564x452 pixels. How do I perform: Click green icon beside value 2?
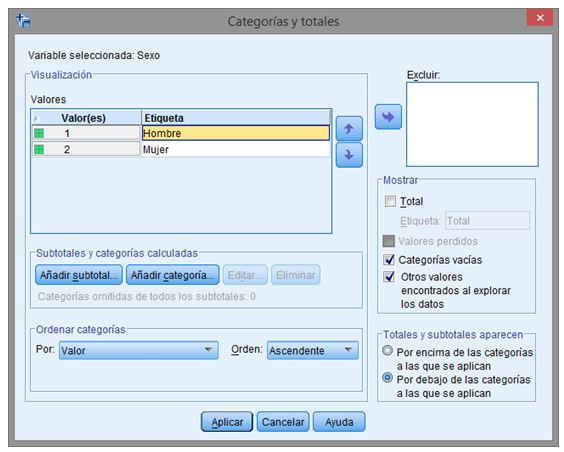[39, 149]
